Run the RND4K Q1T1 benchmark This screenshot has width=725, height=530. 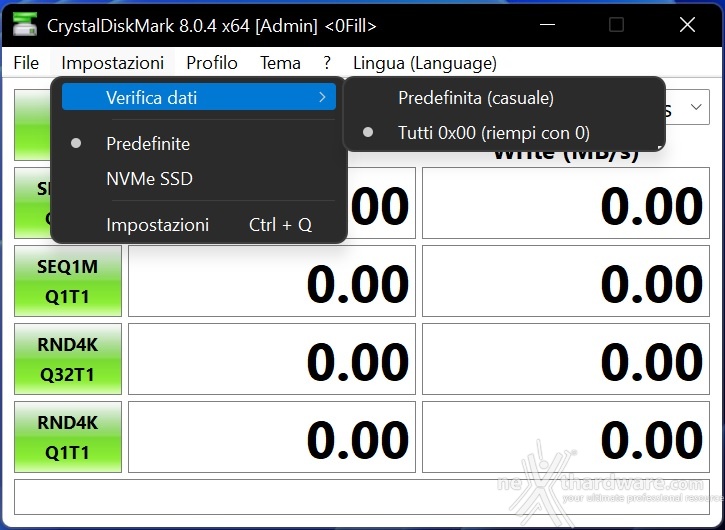(x=68, y=437)
